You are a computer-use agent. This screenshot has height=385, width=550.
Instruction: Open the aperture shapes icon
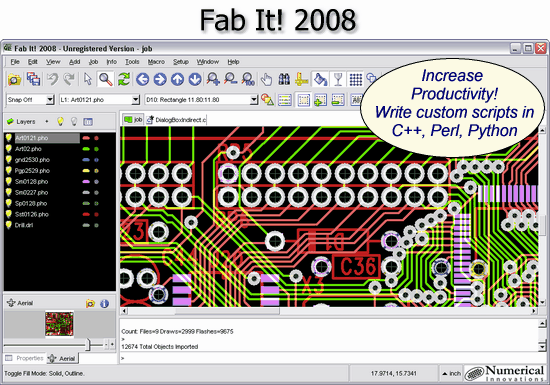(x=267, y=100)
